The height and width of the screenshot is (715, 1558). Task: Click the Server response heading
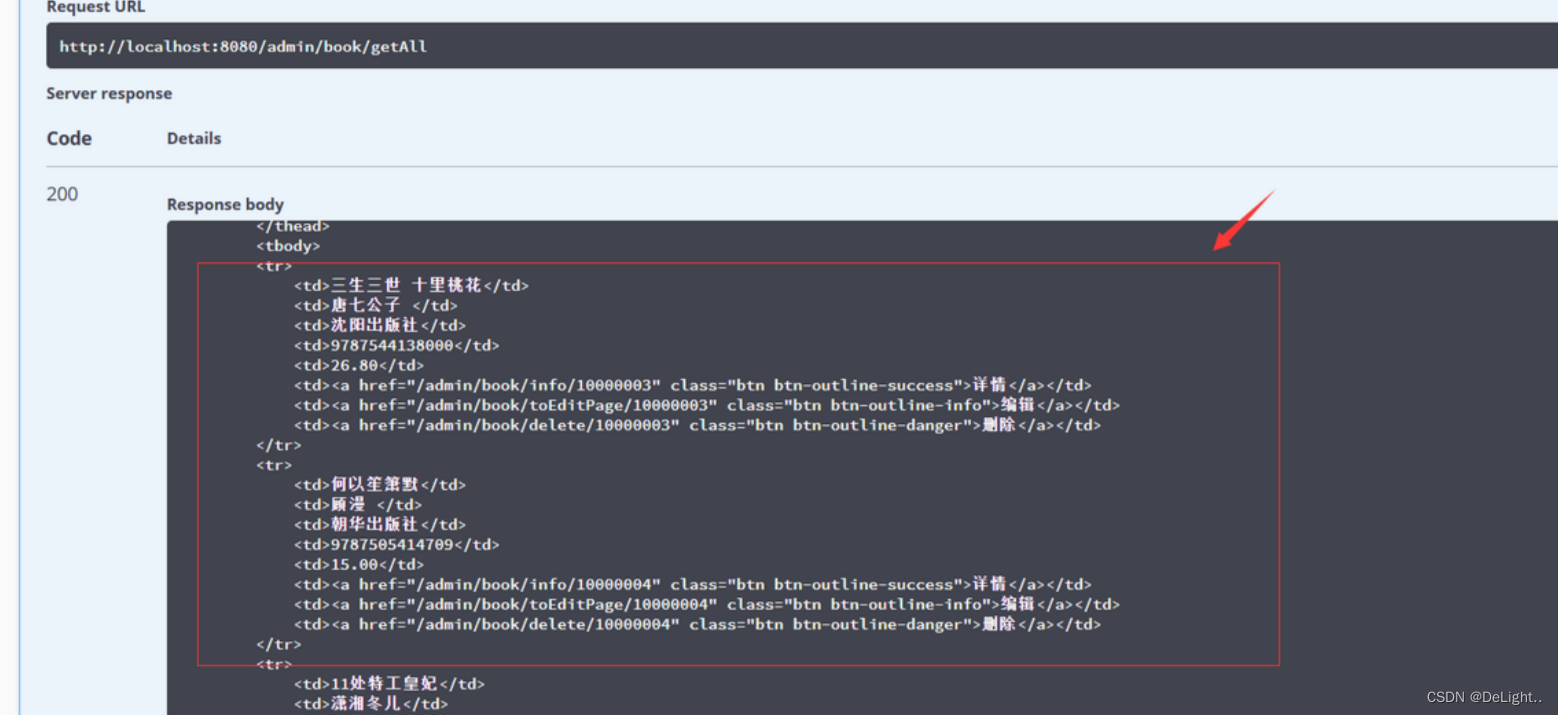[109, 93]
